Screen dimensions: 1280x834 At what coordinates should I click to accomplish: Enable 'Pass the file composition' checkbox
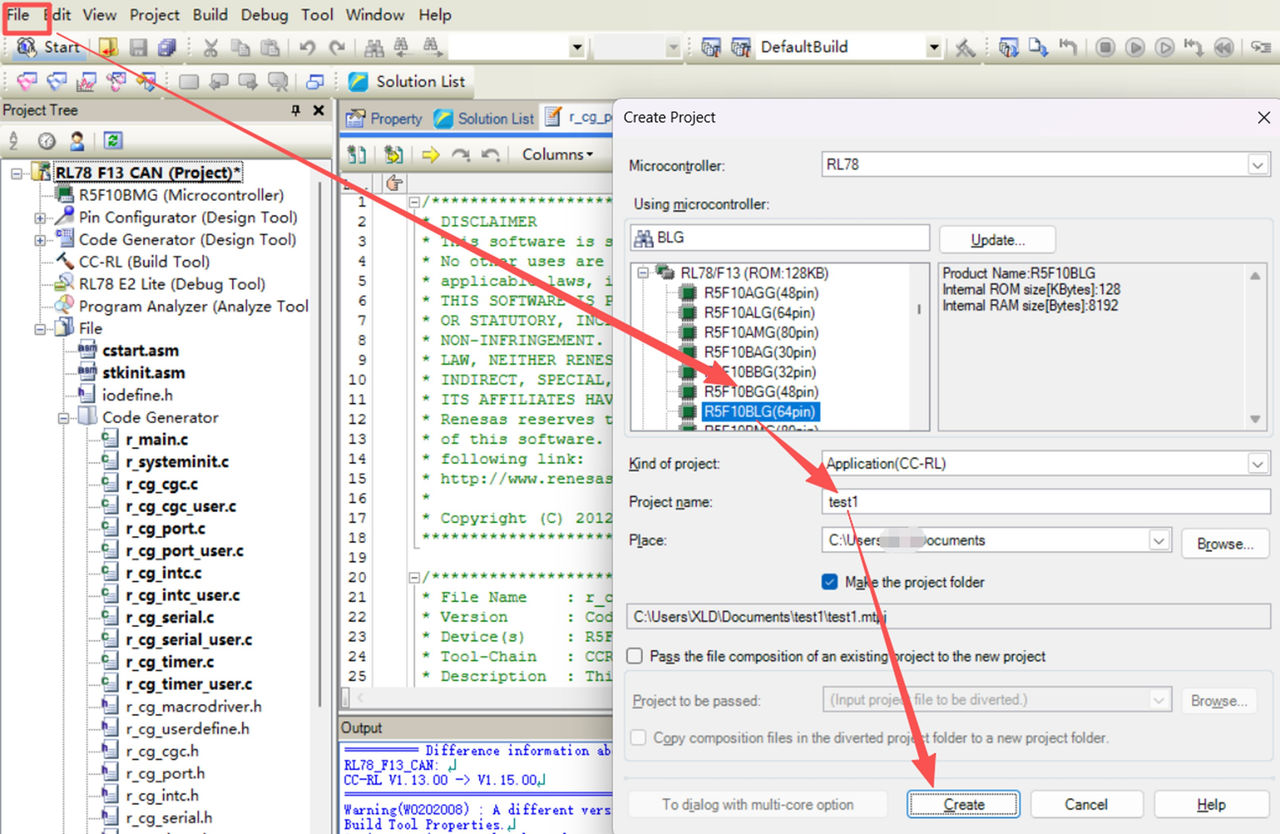[634, 656]
